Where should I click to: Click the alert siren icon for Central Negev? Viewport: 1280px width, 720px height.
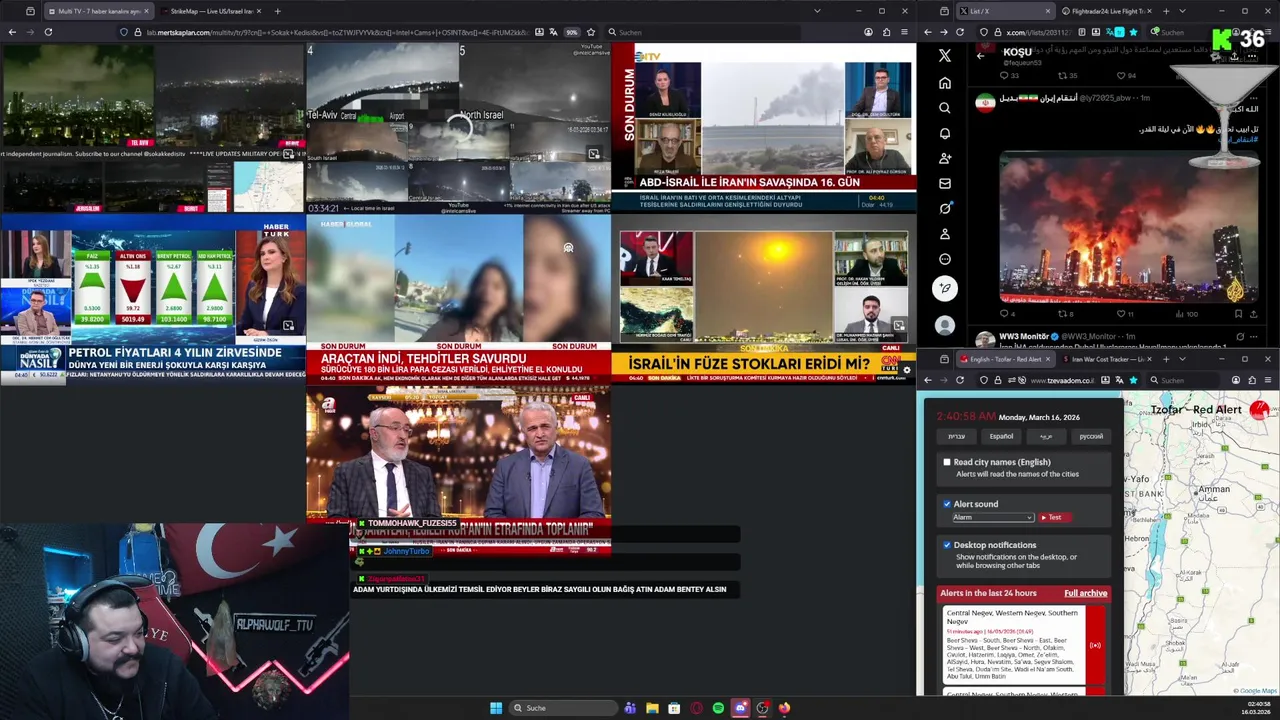pyautogui.click(x=1095, y=645)
